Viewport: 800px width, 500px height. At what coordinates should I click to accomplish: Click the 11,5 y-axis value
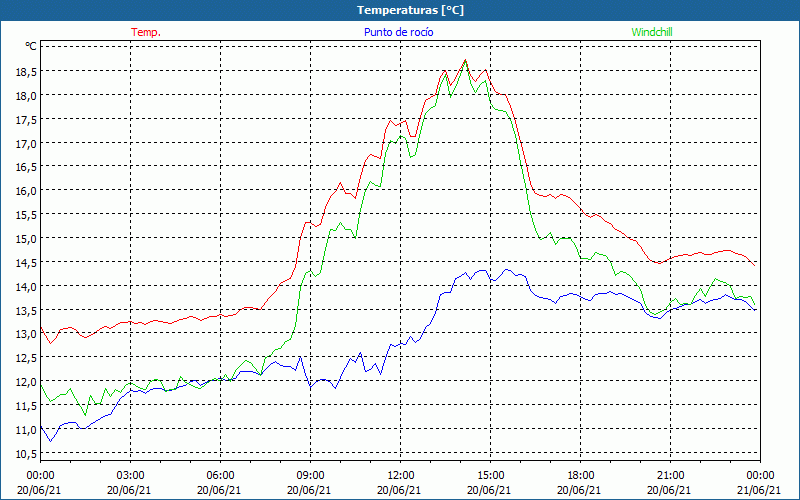click(27, 406)
